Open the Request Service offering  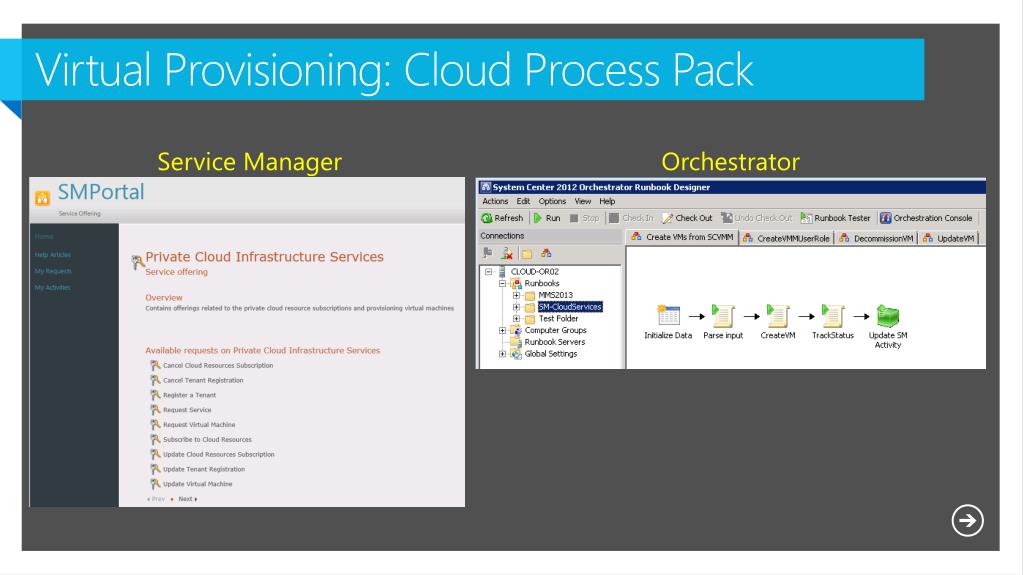click(187, 410)
